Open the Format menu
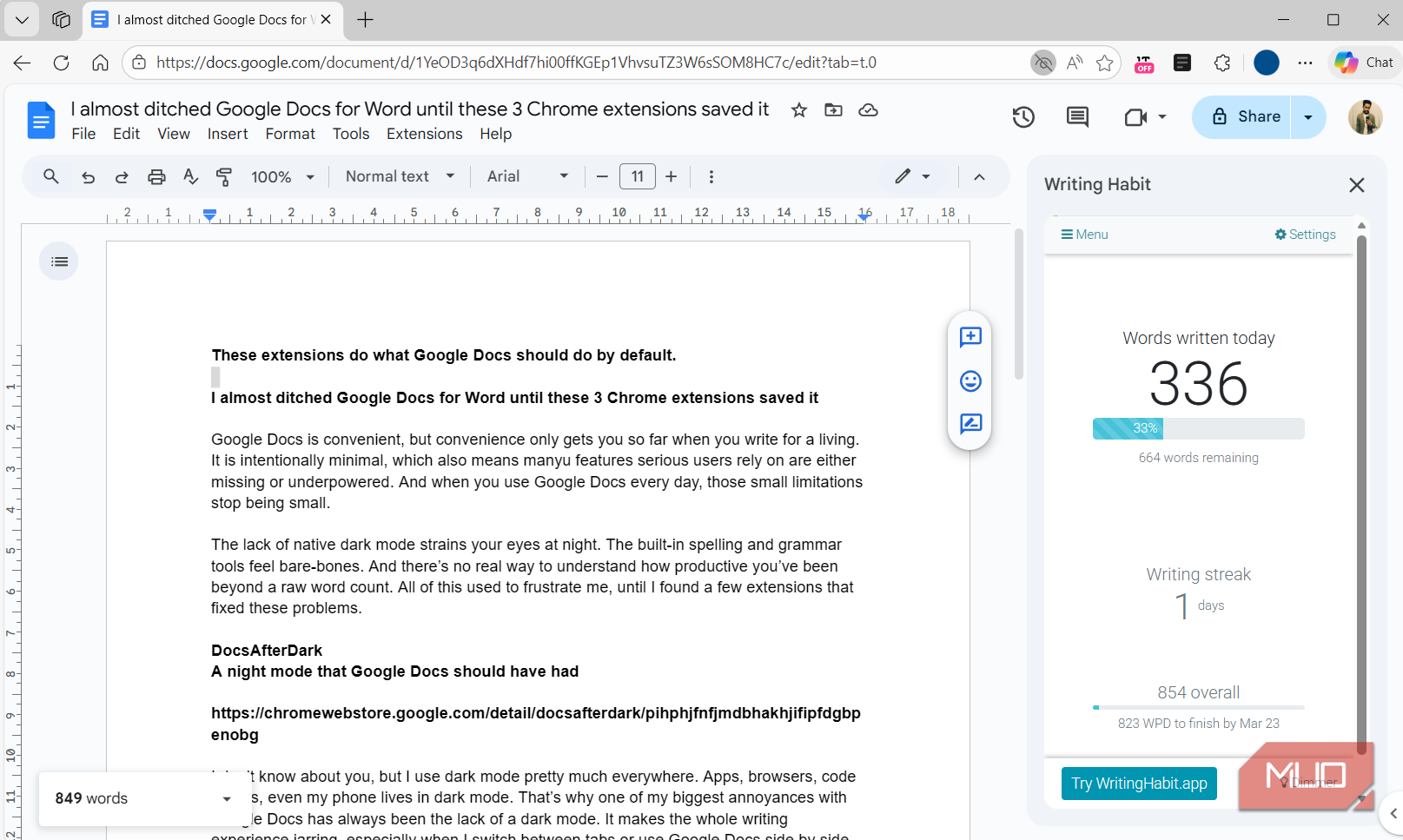 pyautogui.click(x=290, y=134)
